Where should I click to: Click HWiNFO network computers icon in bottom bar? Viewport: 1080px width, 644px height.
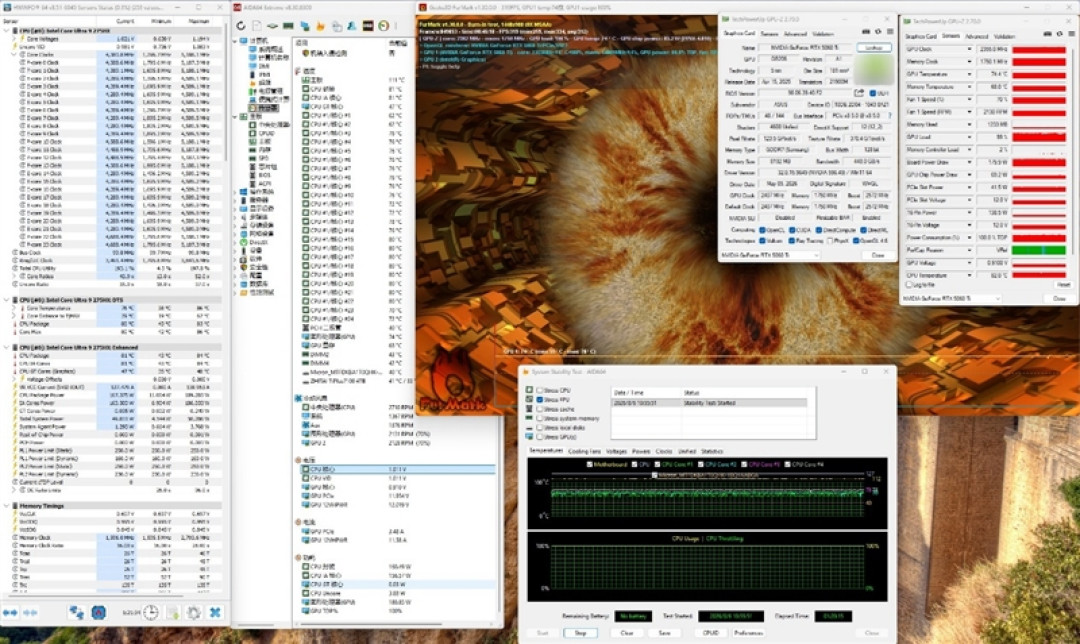point(76,612)
